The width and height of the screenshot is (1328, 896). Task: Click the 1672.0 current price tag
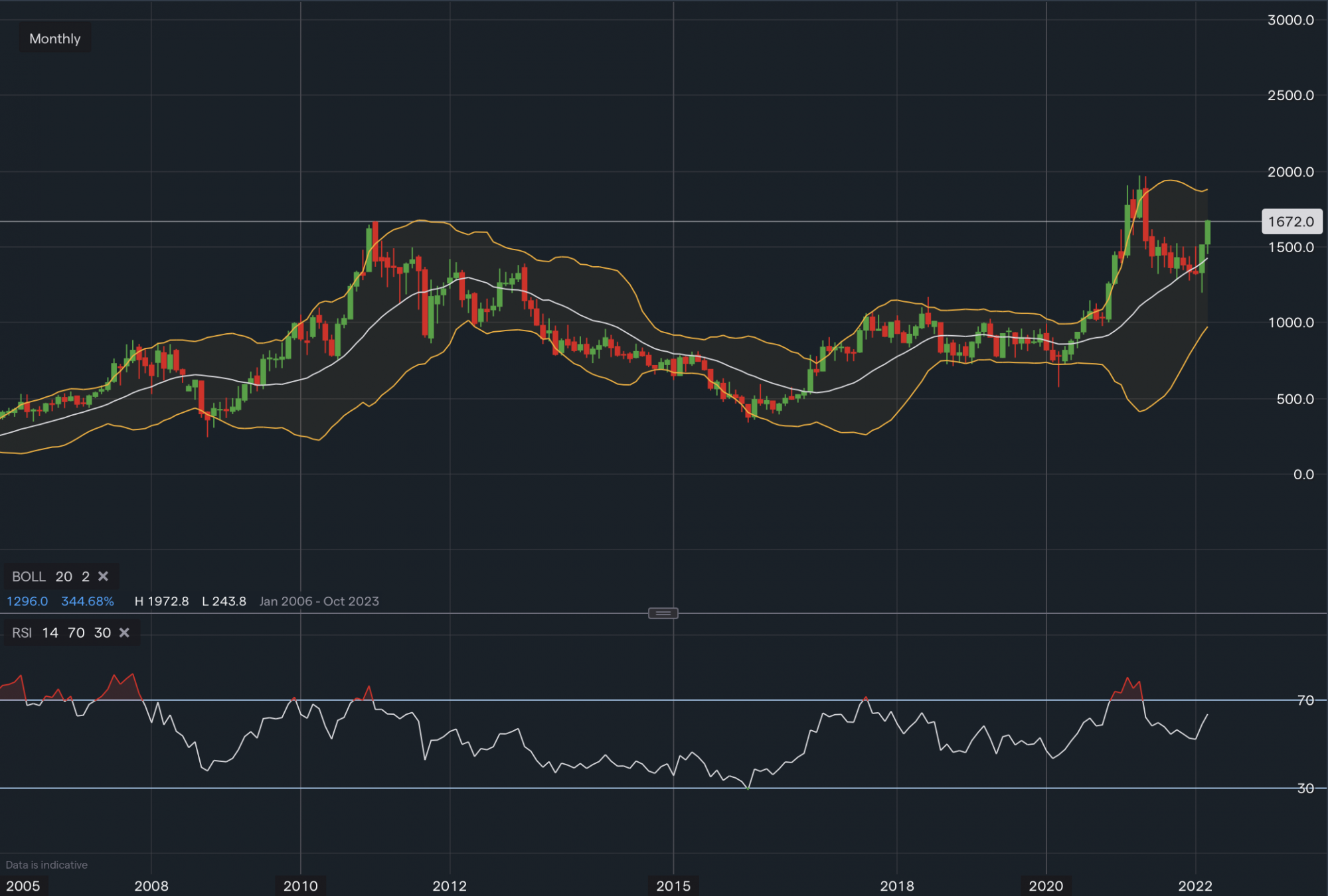click(x=1291, y=222)
